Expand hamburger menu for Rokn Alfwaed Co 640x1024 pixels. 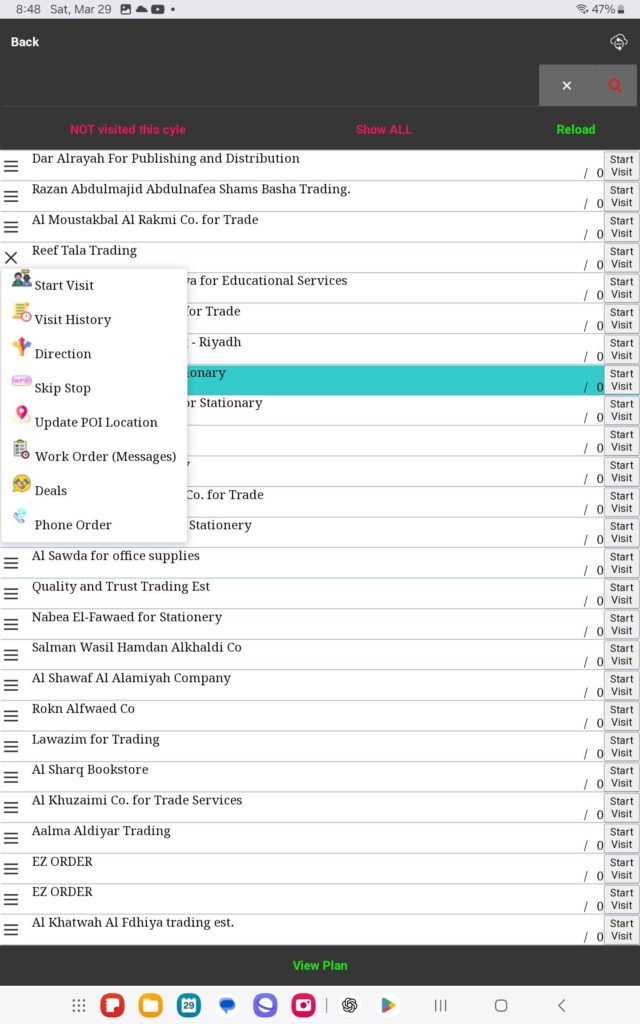pos(11,716)
